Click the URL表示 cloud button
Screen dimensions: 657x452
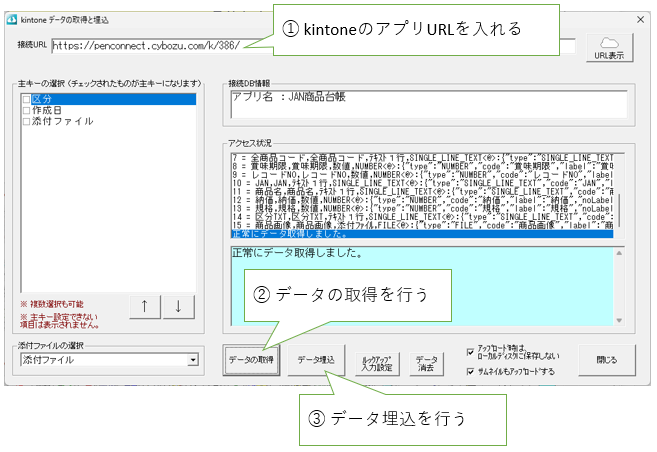pos(610,48)
